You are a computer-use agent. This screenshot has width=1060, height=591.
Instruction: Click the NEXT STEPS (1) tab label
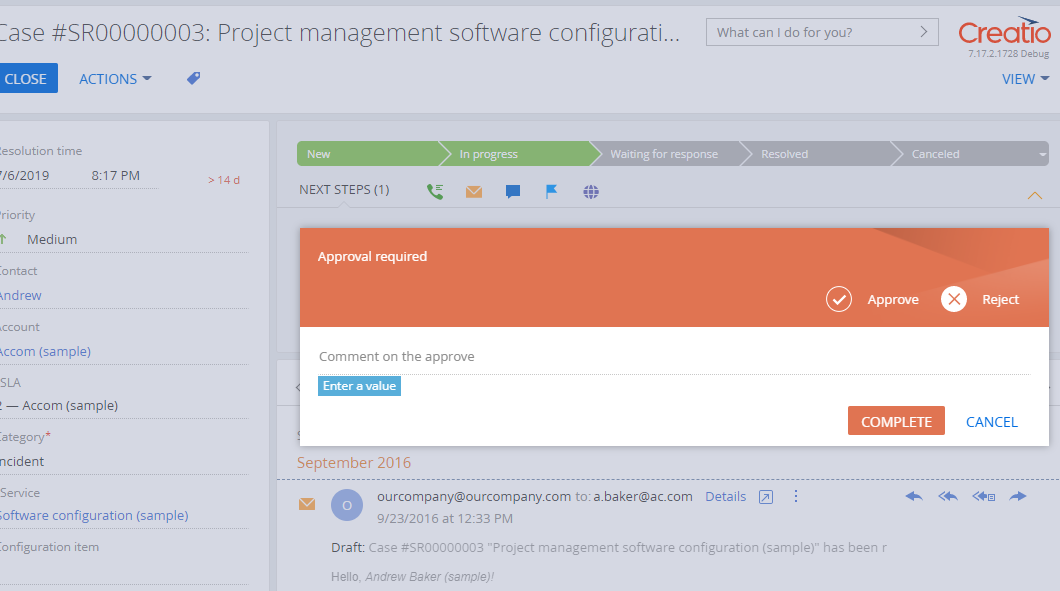click(x=344, y=190)
